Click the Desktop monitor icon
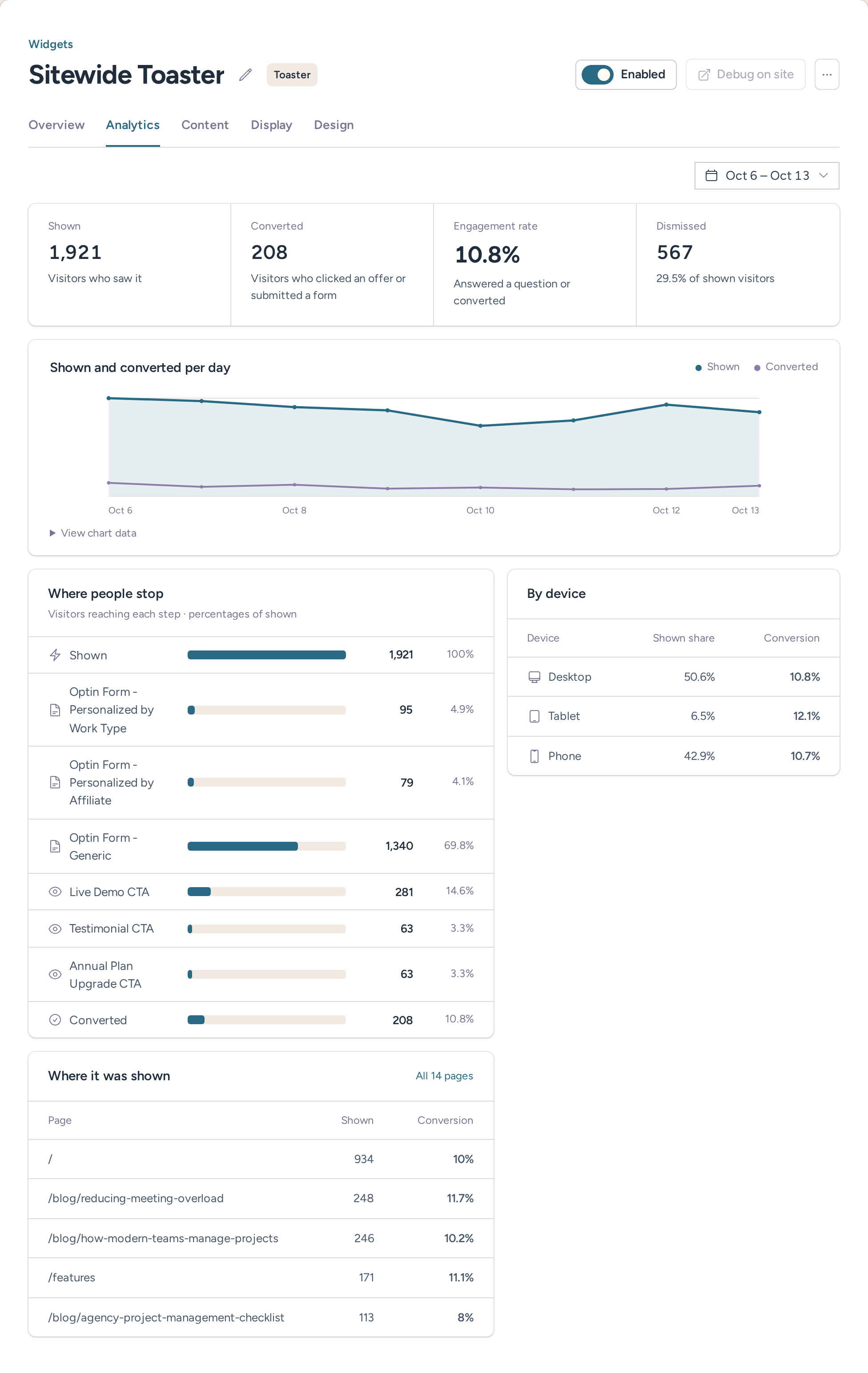 tap(534, 677)
